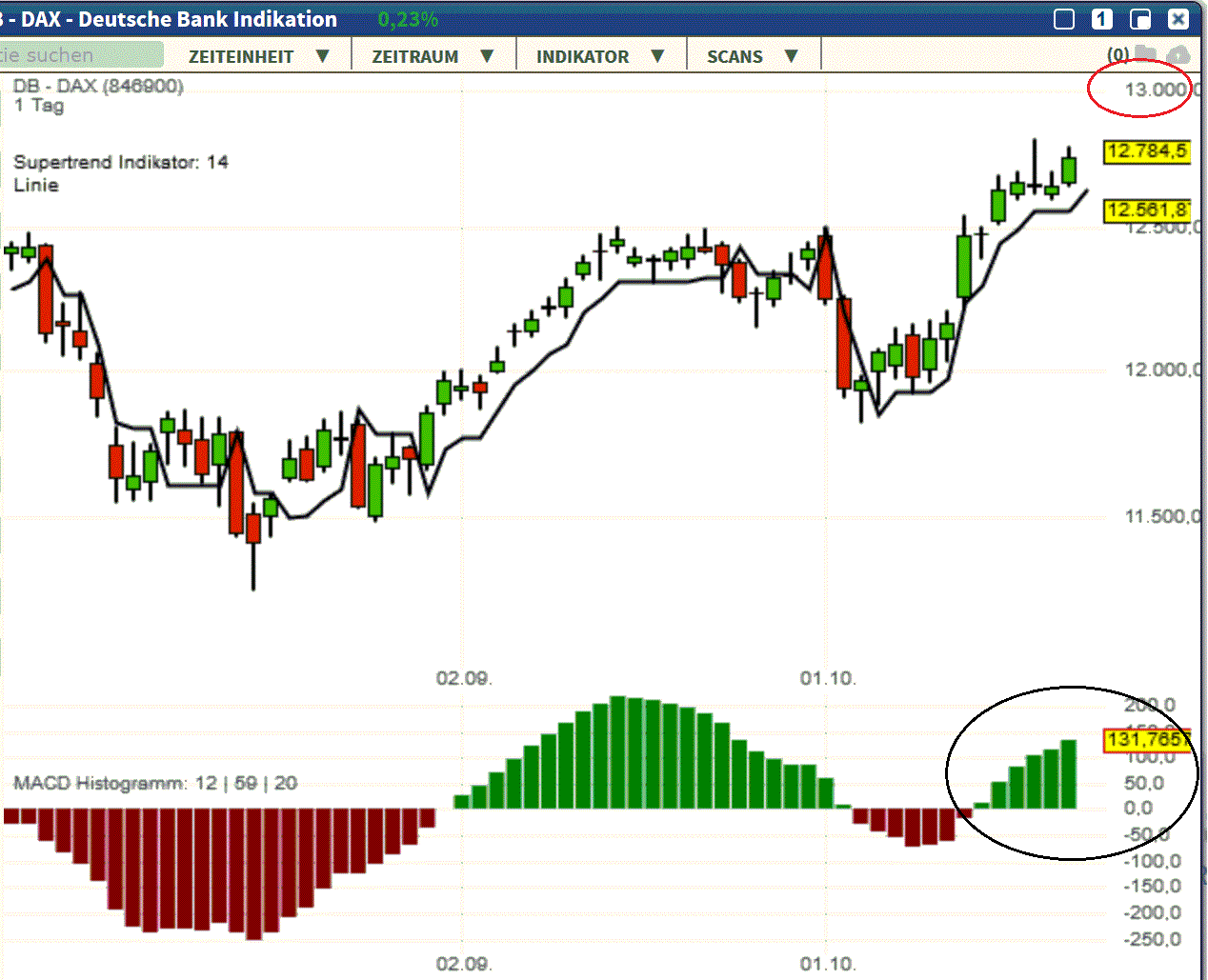
Task: Click the -200,0 MACD axis label
Action: pyautogui.click(x=1153, y=912)
